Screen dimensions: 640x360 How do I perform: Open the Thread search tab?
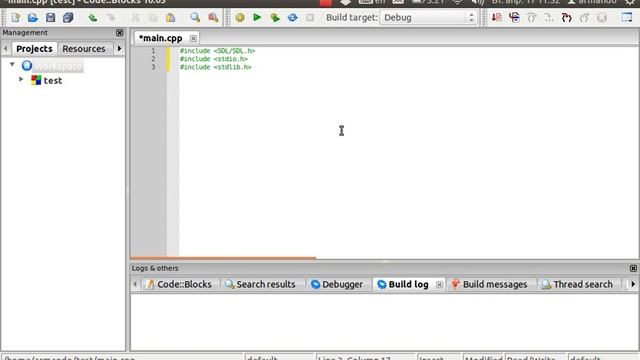click(x=578, y=284)
